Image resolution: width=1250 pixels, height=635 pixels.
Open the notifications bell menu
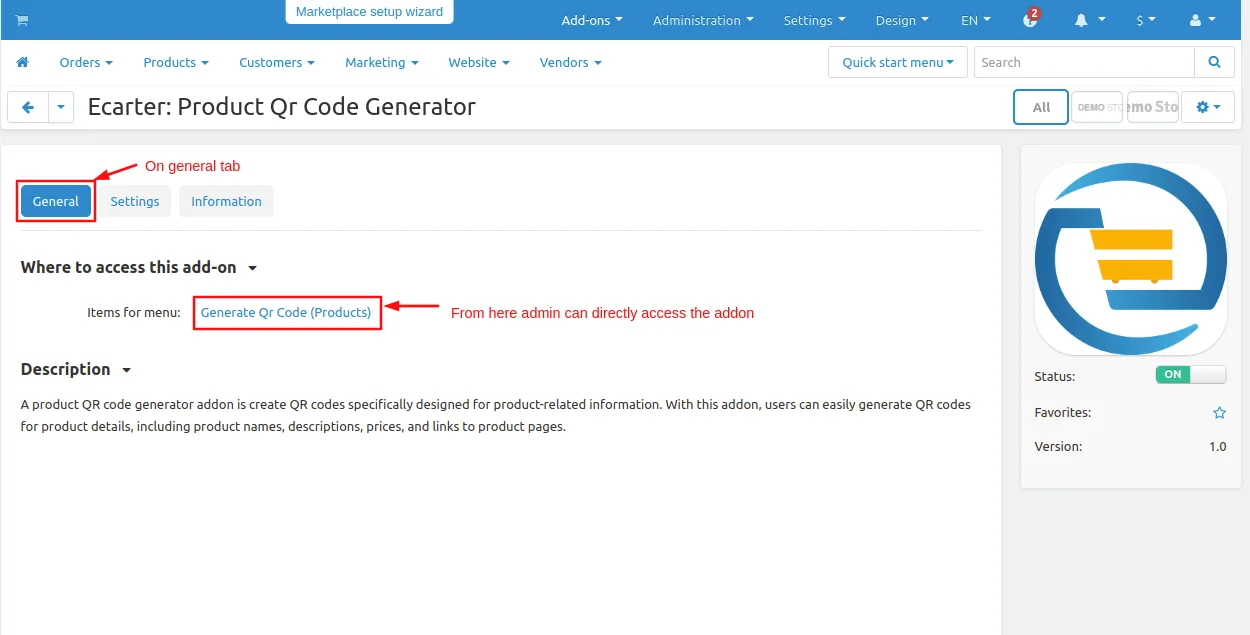1090,20
